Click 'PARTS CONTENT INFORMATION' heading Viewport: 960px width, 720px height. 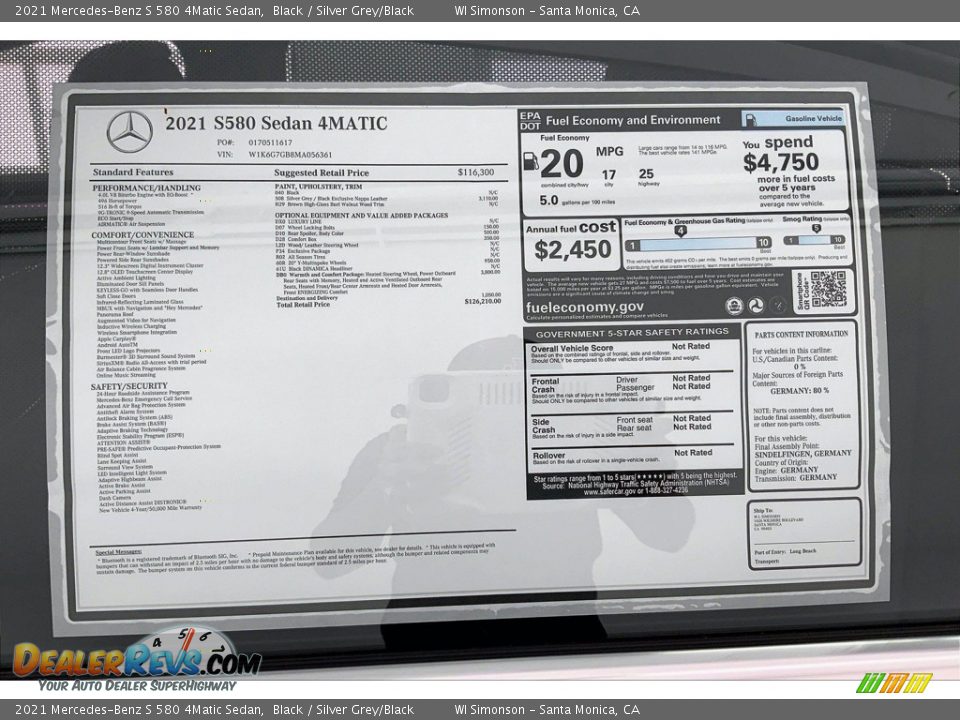(801, 334)
